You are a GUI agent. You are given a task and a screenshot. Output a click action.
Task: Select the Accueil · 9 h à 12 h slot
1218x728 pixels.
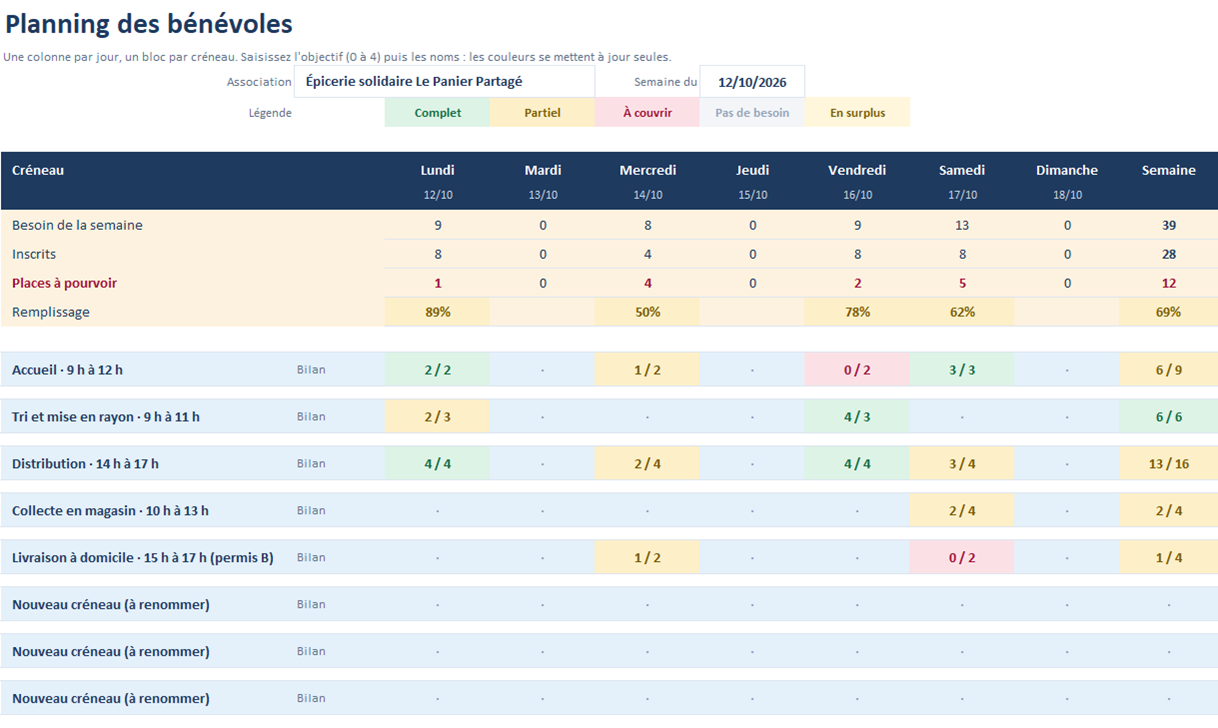(67, 370)
